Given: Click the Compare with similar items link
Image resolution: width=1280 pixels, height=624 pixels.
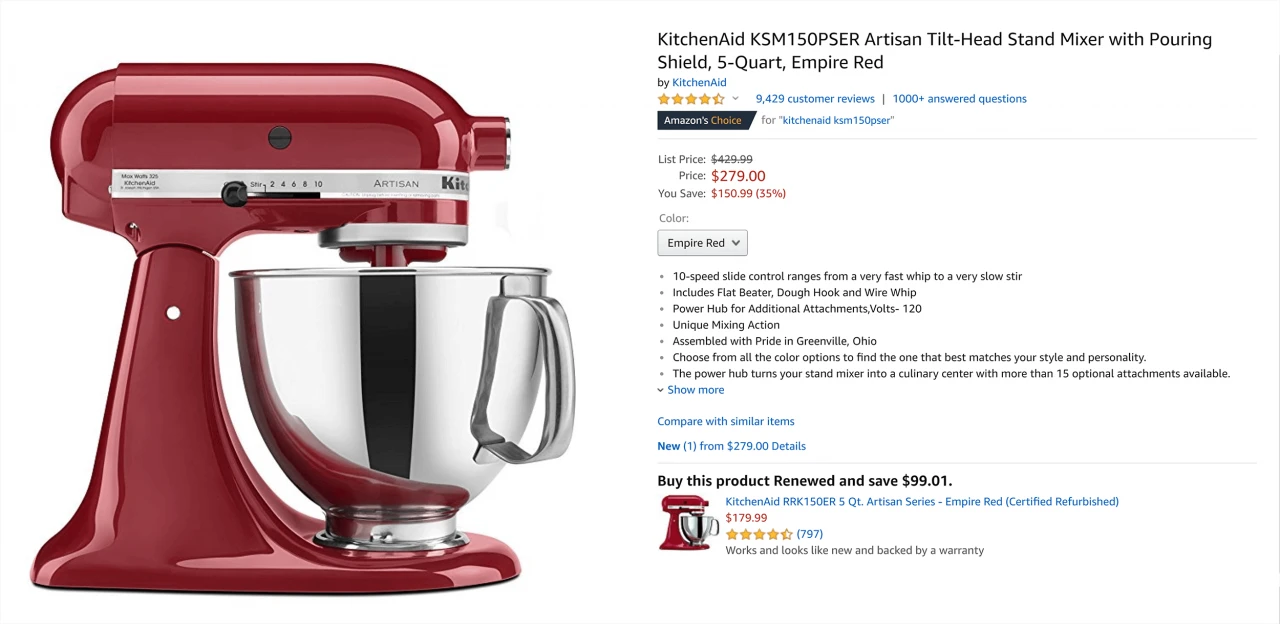Looking at the screenshot, I should tap(726, 421).
